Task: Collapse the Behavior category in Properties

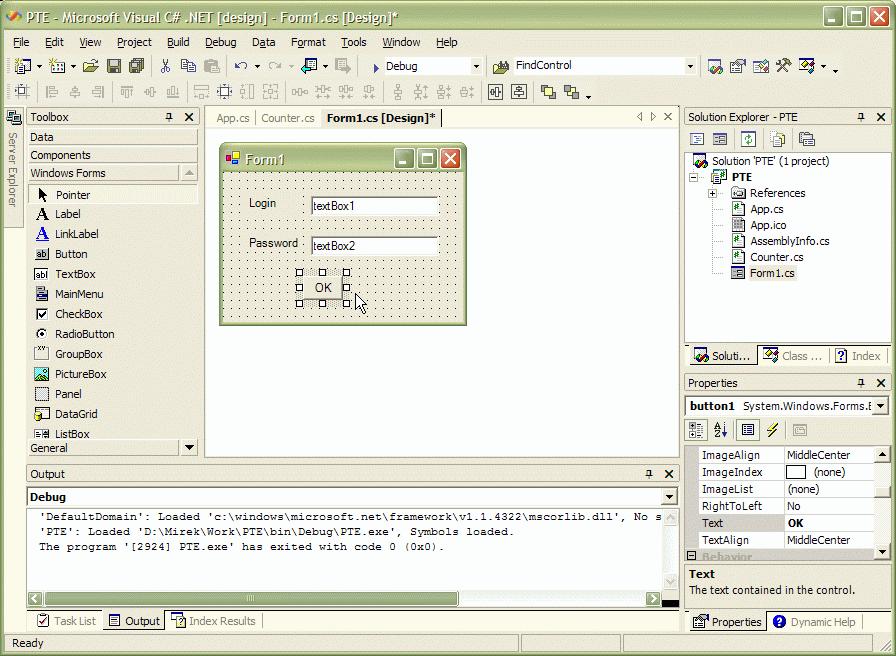Action: (691, 555)
